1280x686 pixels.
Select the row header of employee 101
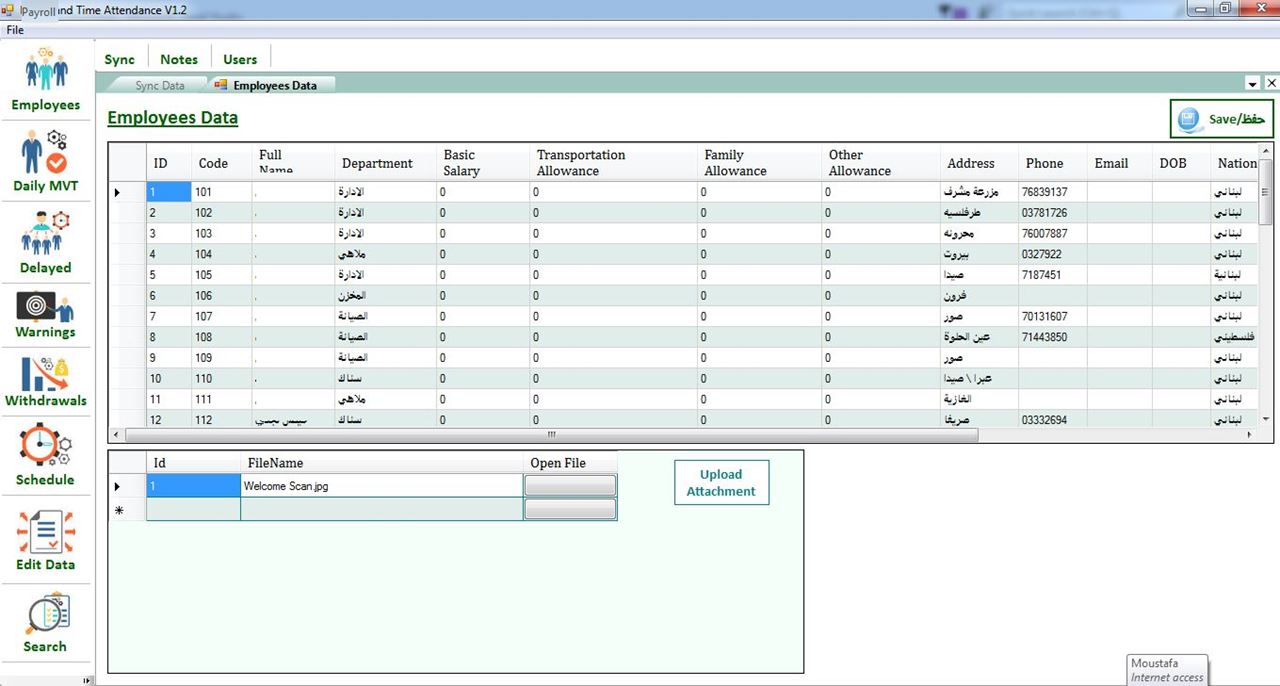tap(127, 191)
